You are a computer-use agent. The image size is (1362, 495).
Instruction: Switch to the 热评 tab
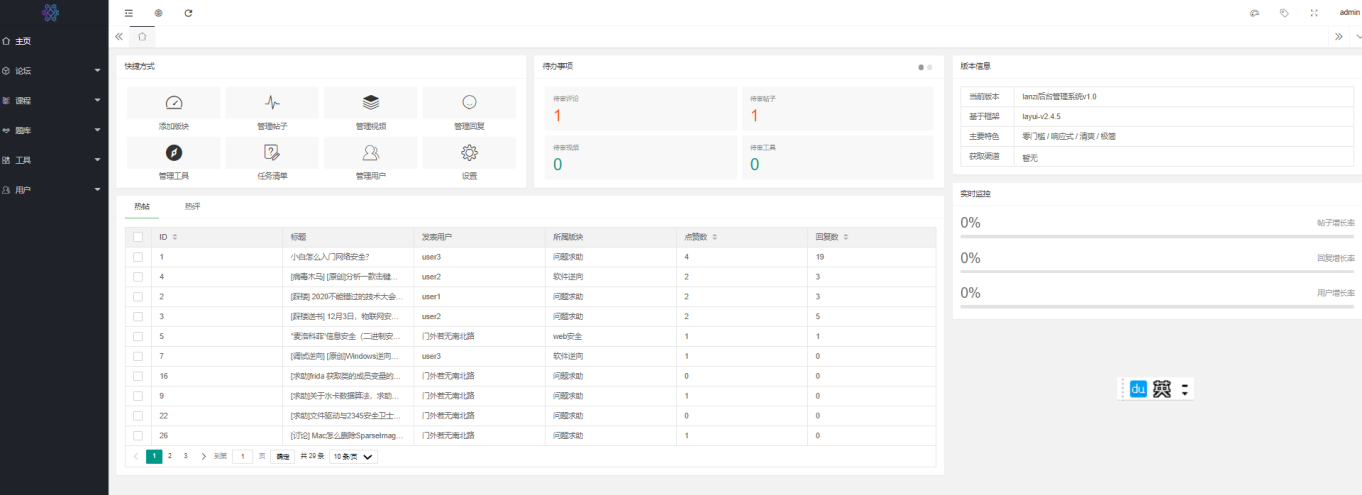(192, 206)
